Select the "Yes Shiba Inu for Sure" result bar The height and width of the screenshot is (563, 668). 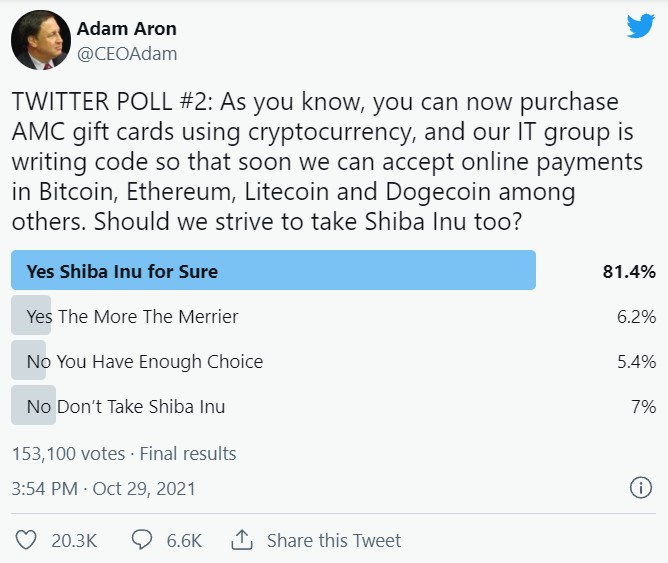pos(273,271)
